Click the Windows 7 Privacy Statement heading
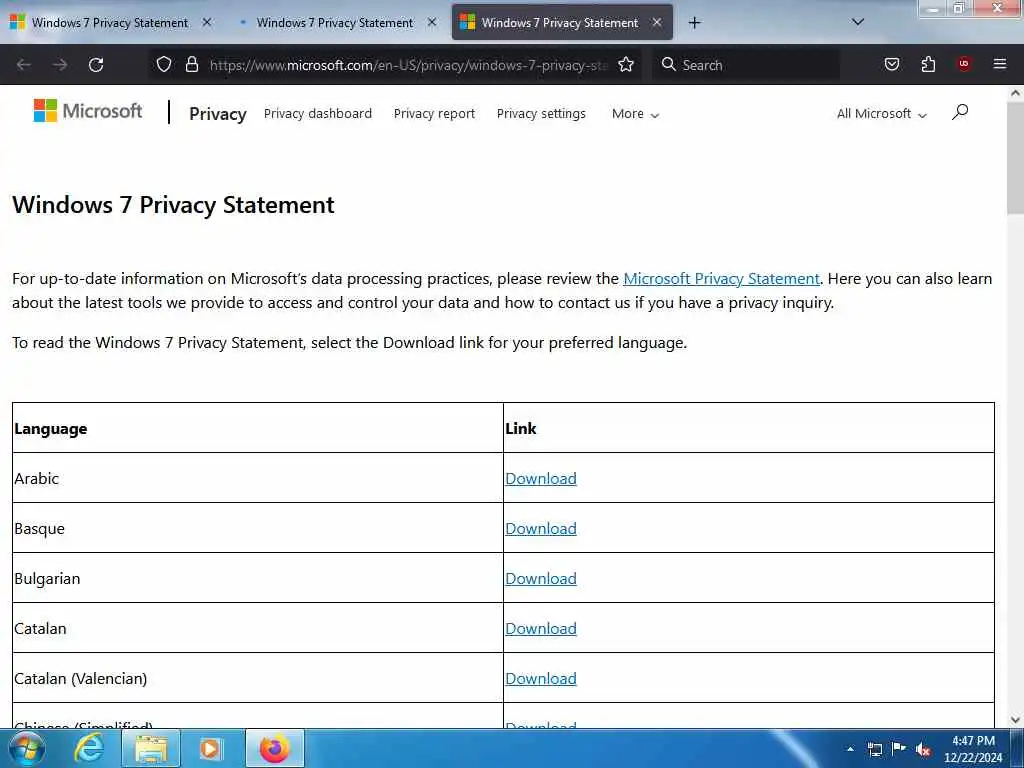Screen dimensions: 1024x768 pos(173,205)
